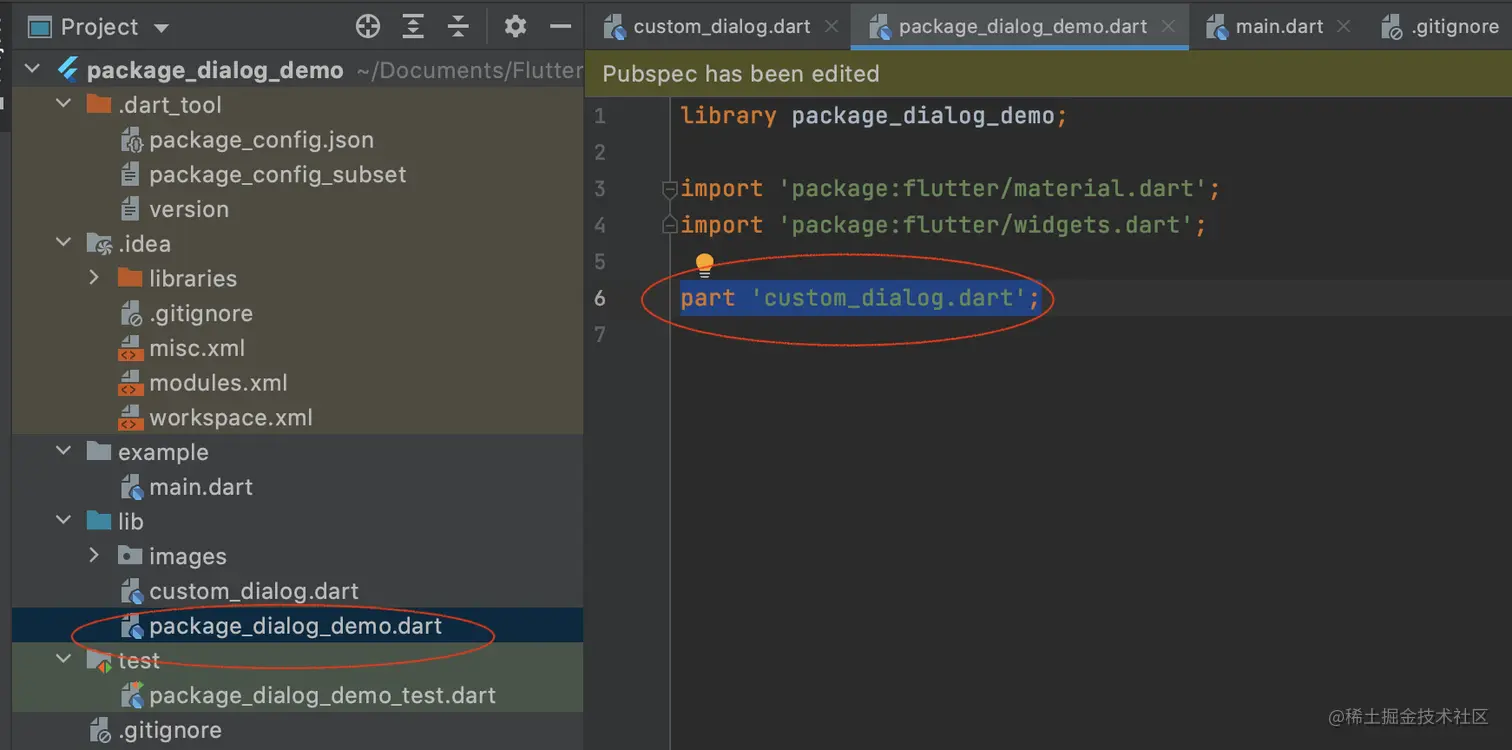
Task: Click the images folder icon
Action: pyautogui.click(x=130, y=555)
